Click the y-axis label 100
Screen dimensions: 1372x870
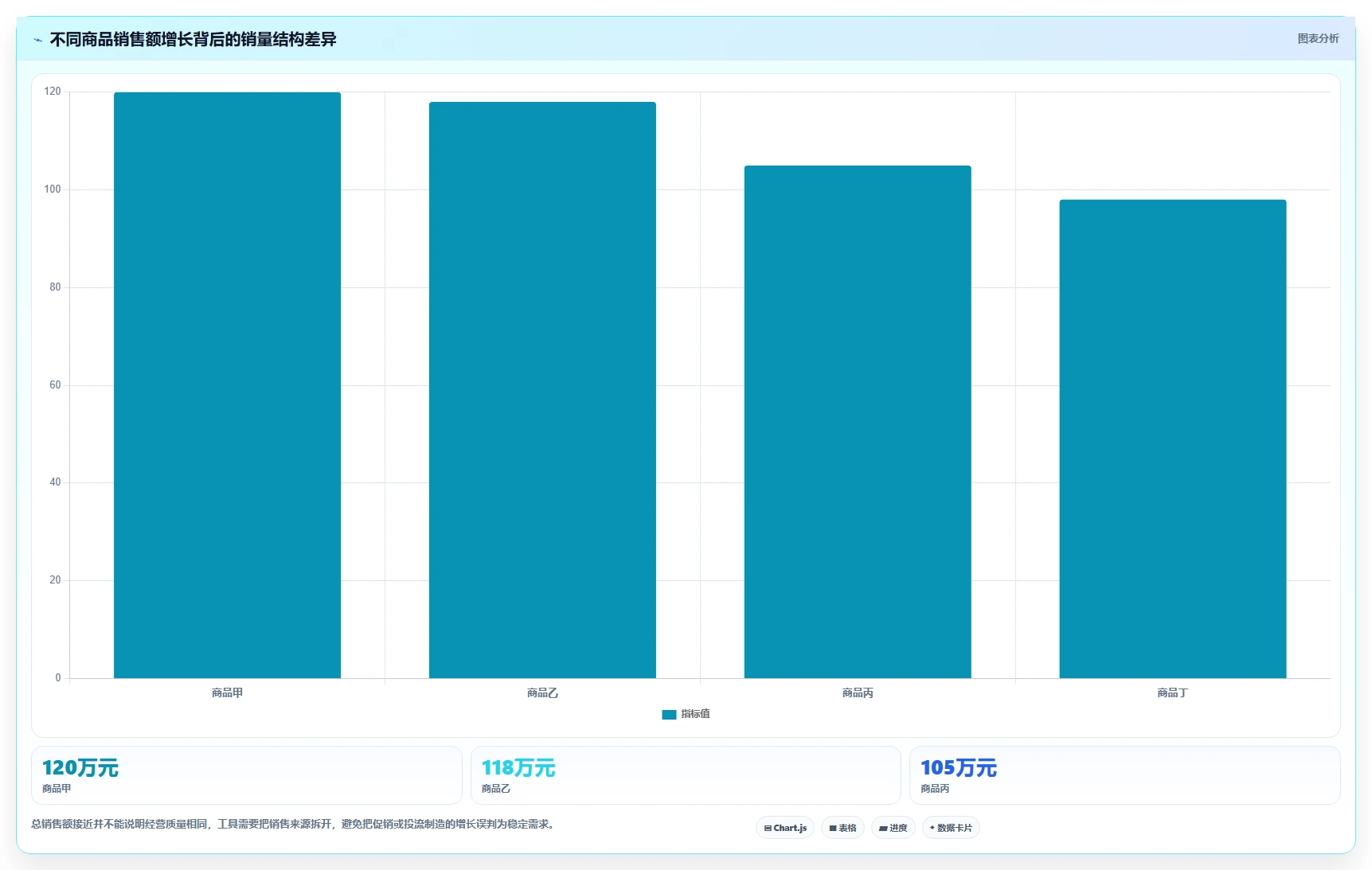coord(53,189)
